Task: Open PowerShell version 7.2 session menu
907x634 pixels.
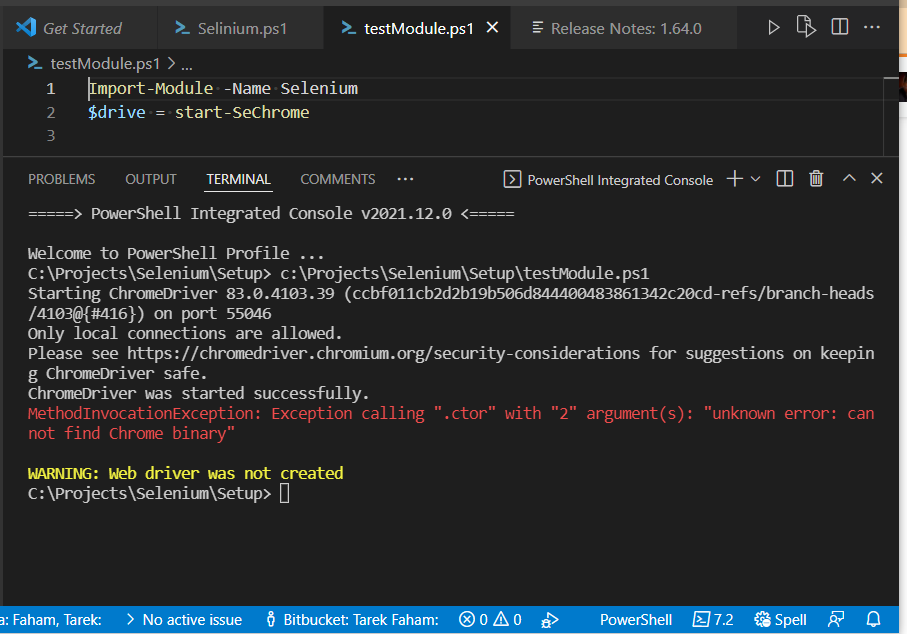Action: point(713,620)
